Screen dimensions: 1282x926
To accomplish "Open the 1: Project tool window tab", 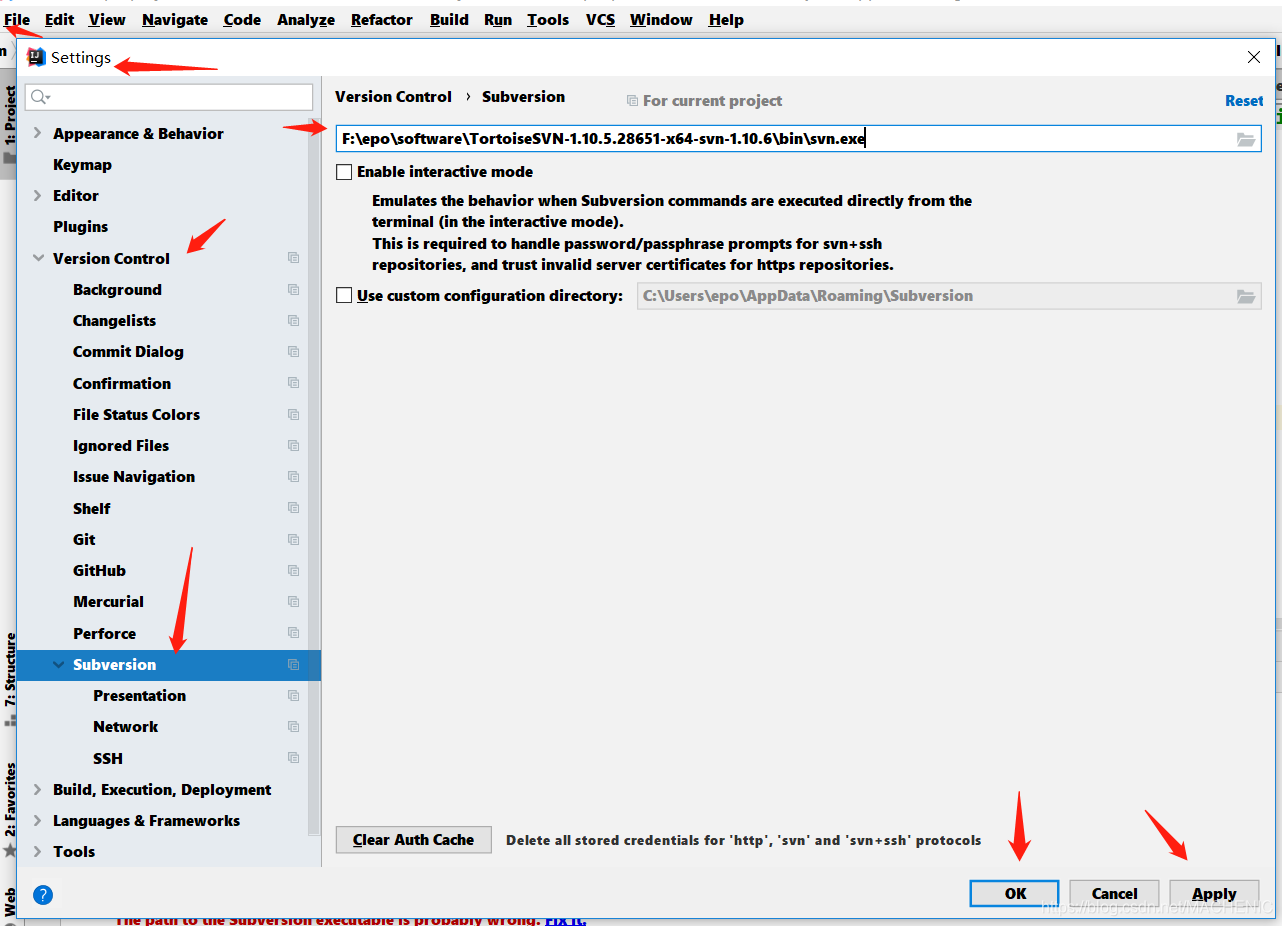I will (x=10, y=125).
